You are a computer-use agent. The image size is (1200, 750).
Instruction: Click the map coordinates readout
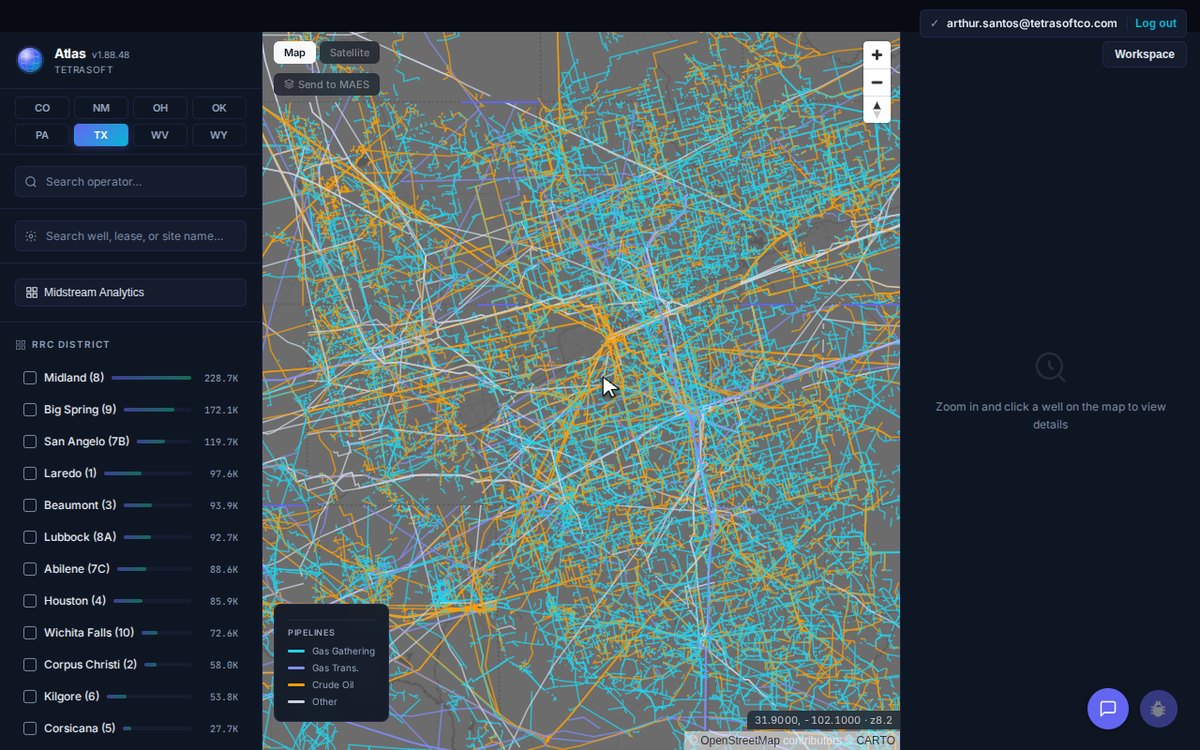click(x=823, y=720)
